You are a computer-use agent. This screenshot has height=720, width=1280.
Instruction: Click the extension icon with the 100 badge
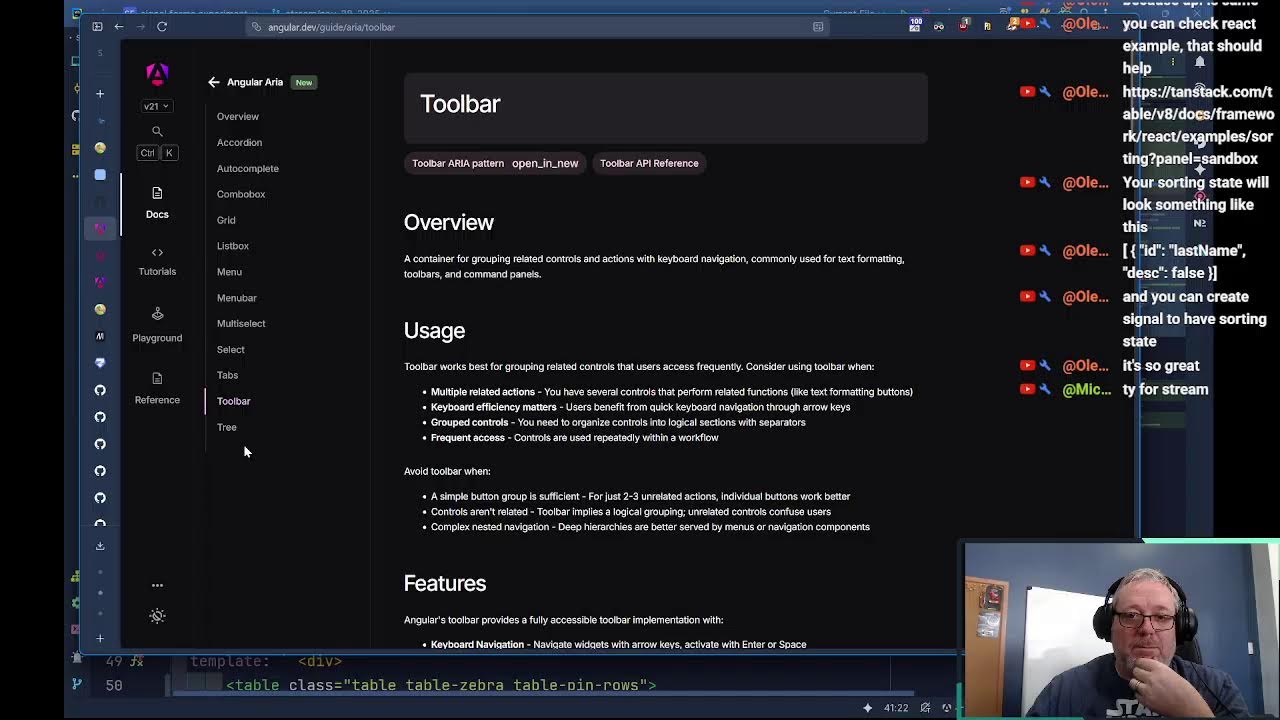[915, 25]
